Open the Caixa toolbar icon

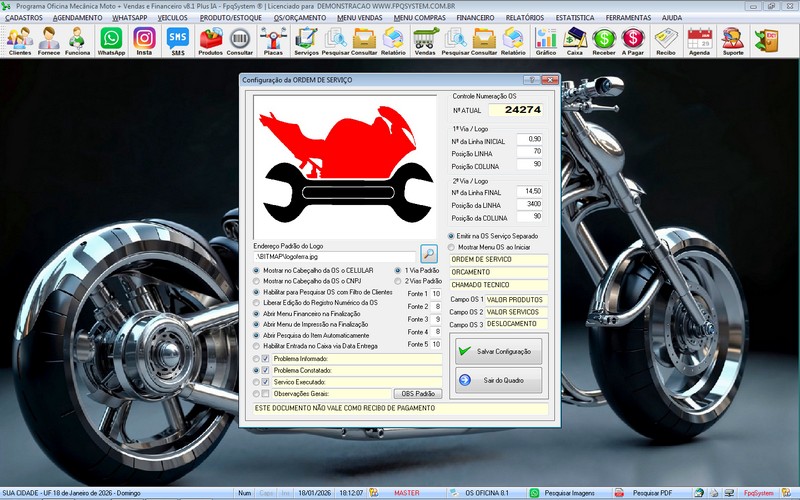click(x=575, y=40)
